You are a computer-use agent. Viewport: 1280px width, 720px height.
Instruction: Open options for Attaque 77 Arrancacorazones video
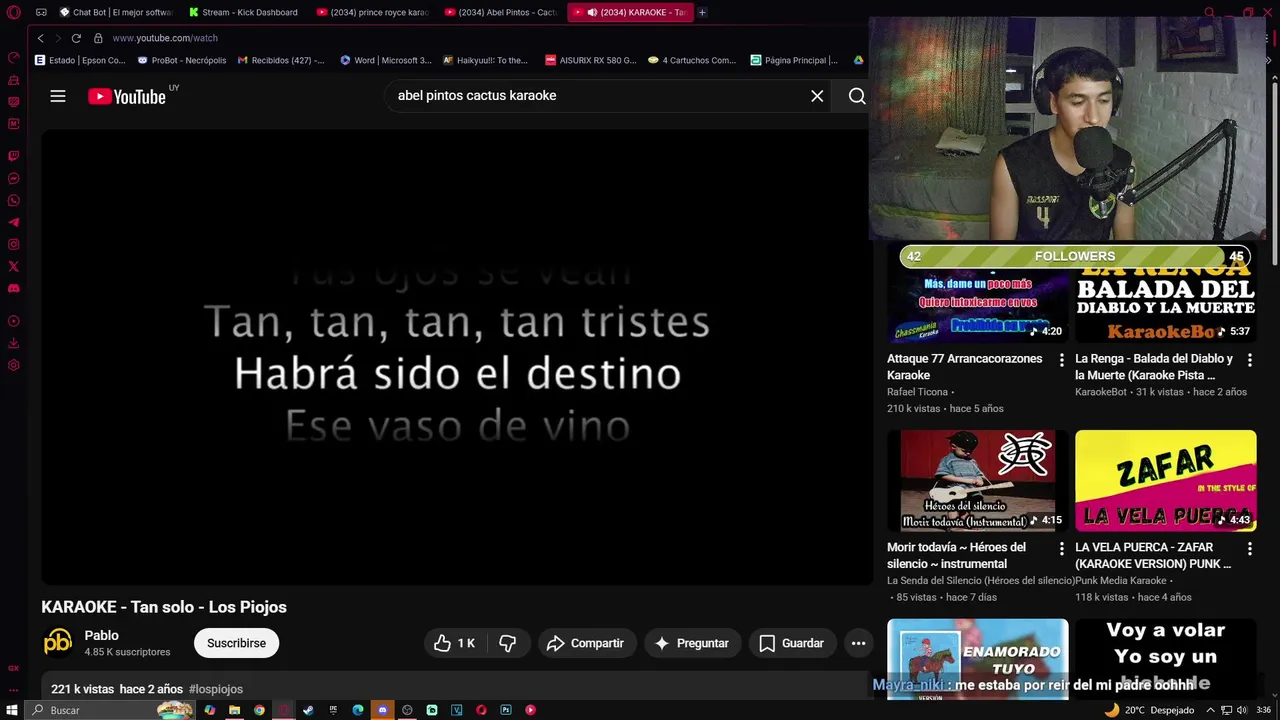1061,360
